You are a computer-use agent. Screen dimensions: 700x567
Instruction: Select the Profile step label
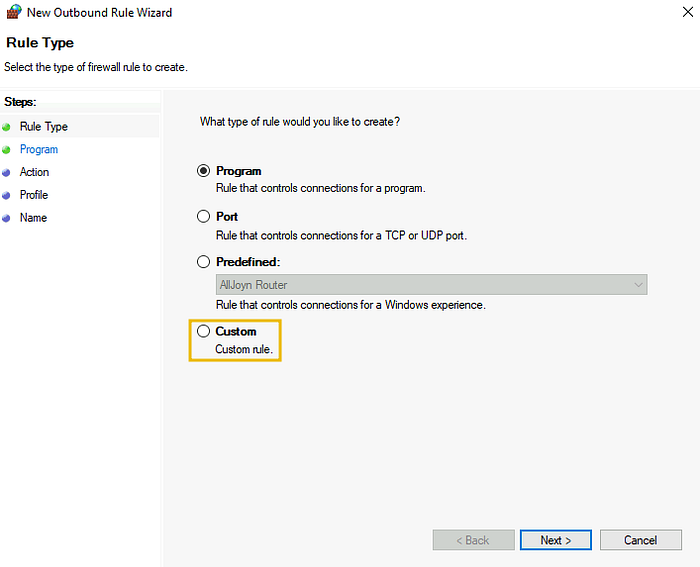34,196
